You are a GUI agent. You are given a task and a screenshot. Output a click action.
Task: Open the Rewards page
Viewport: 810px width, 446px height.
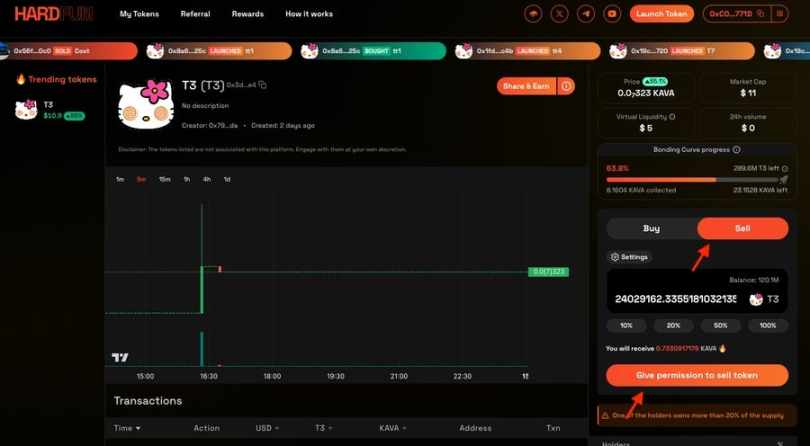[x=247, y=14]
